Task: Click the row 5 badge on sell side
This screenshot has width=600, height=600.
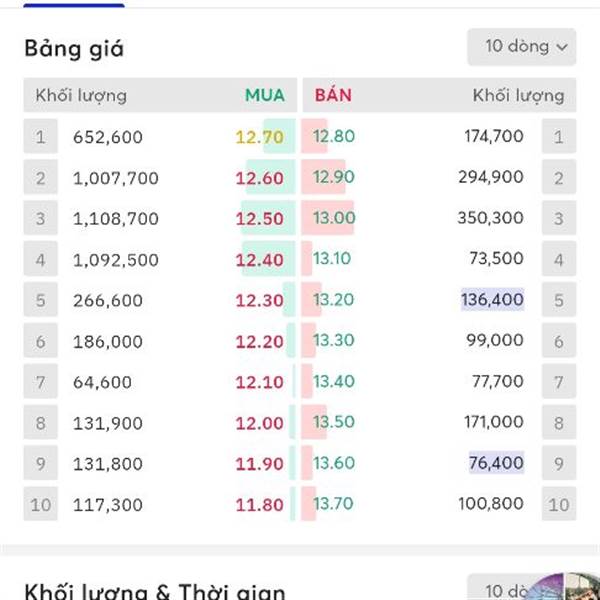Action: [x=559, y=299]
